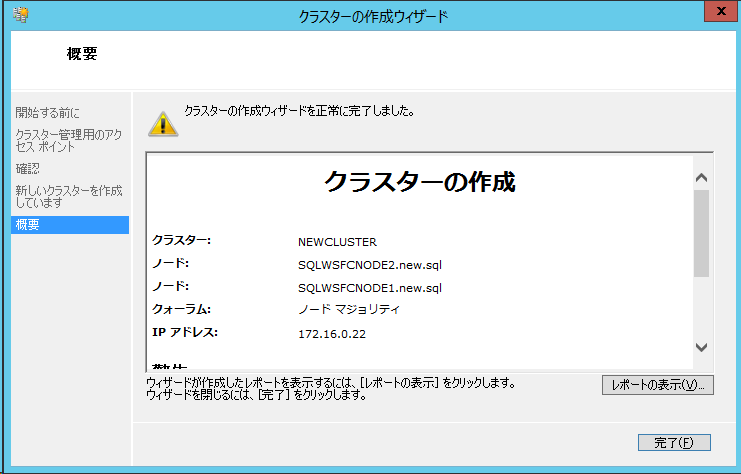Click the NEWCLUSTER cluster name value
Screen dimensions: 741x474
click(x=337, y=242)
